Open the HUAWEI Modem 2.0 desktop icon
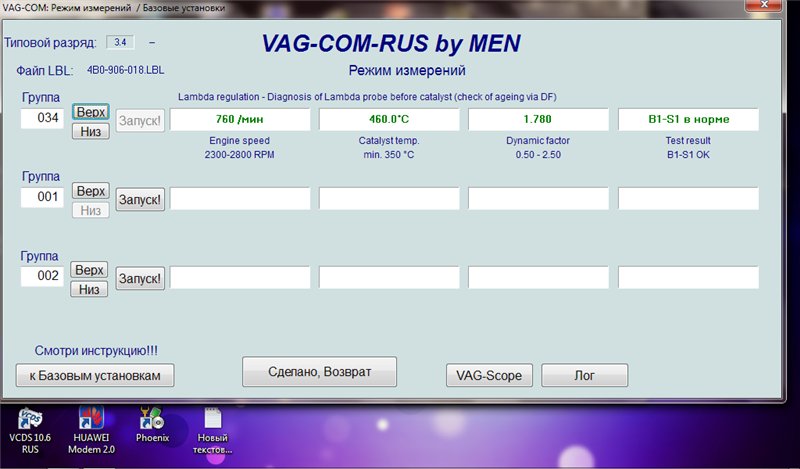800x469 pixels. pos(91,431)
